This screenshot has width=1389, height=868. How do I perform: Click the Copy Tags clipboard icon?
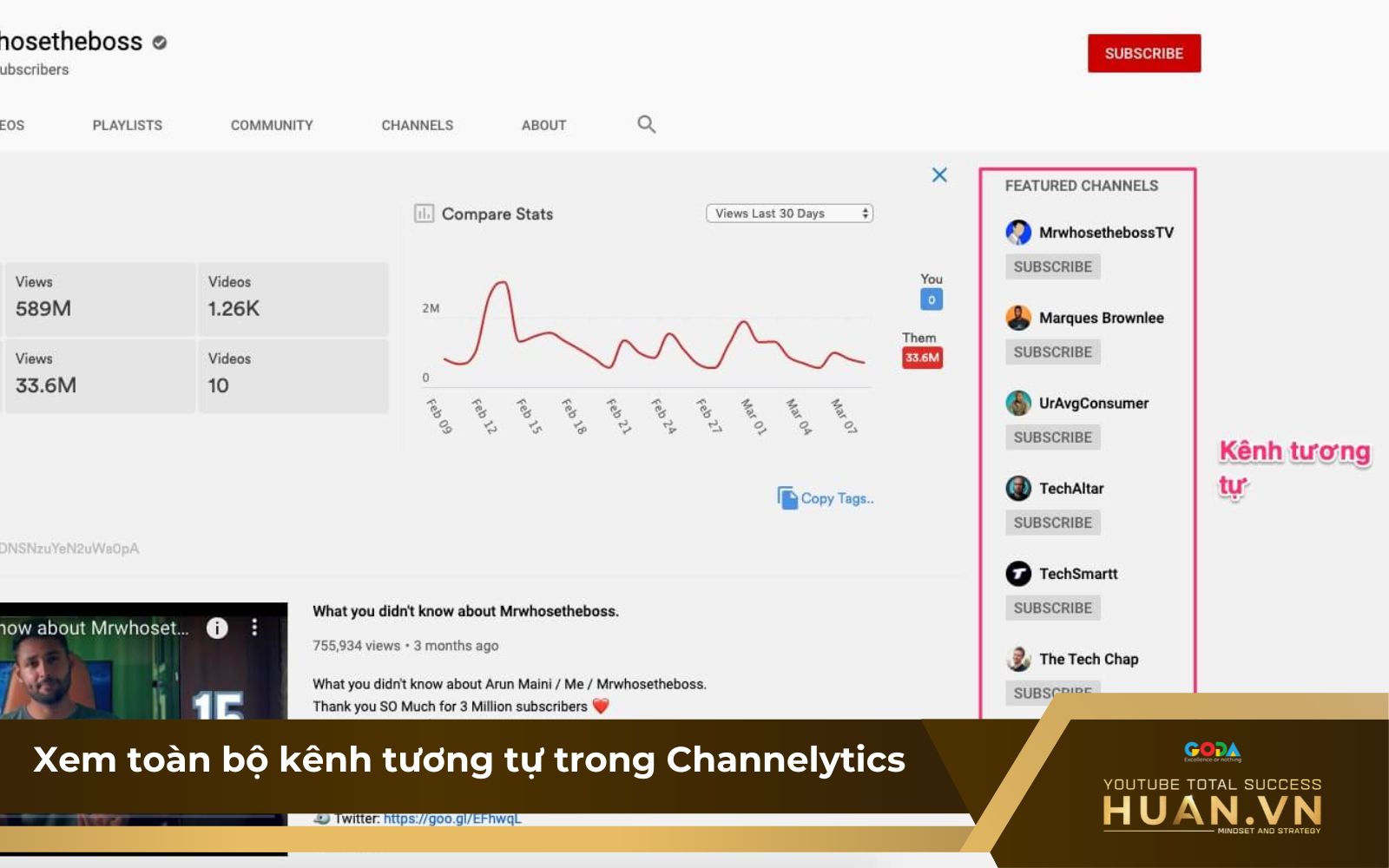[787, 497]
